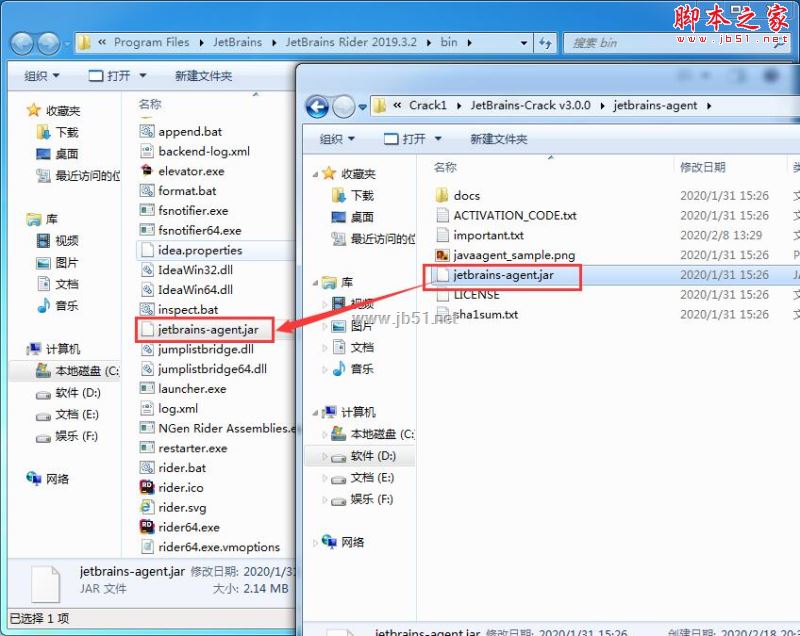
Task: Select the inspect.bat icon
Action: (x=147, y=309)
